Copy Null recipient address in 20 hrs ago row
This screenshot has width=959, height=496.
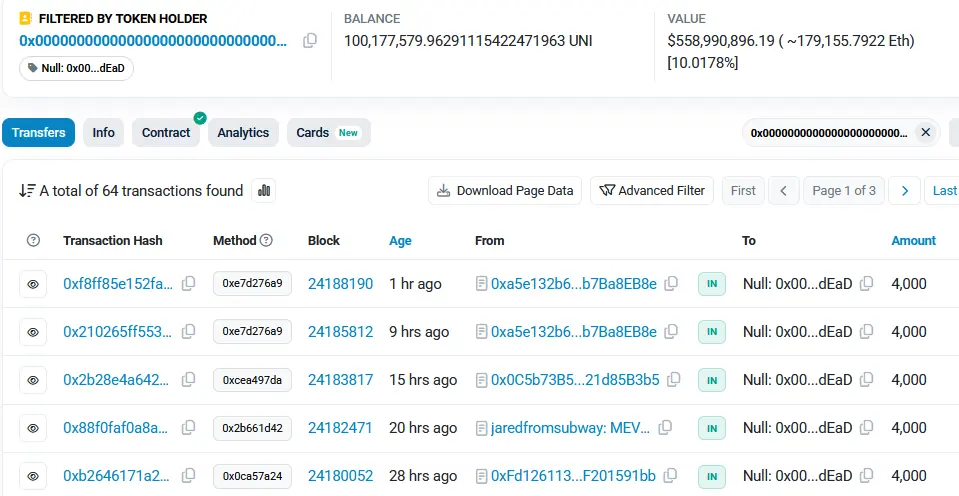(867, 427)
